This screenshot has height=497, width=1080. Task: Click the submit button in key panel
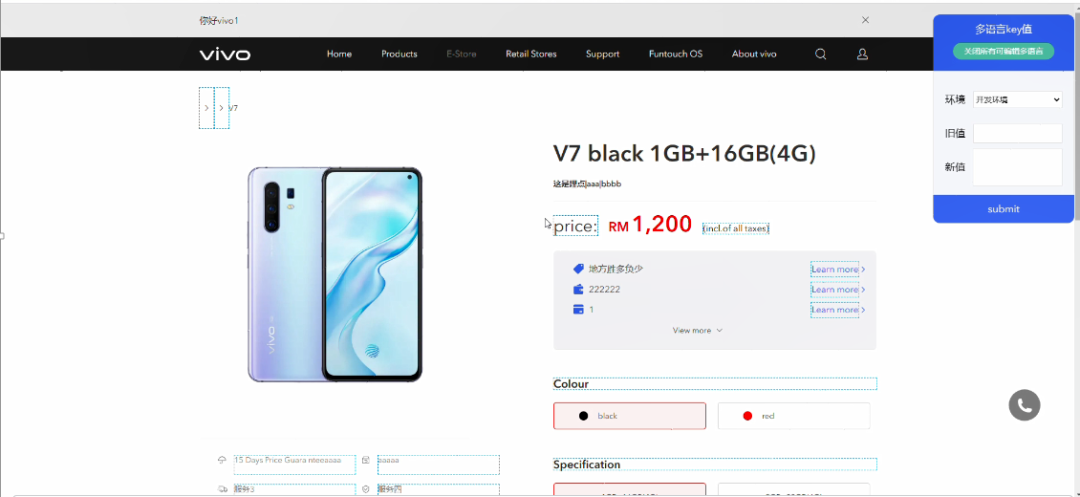point(1003,209)
